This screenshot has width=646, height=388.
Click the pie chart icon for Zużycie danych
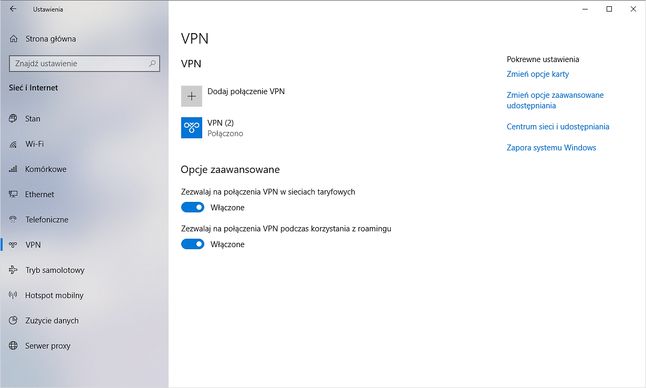coord(13,320)
